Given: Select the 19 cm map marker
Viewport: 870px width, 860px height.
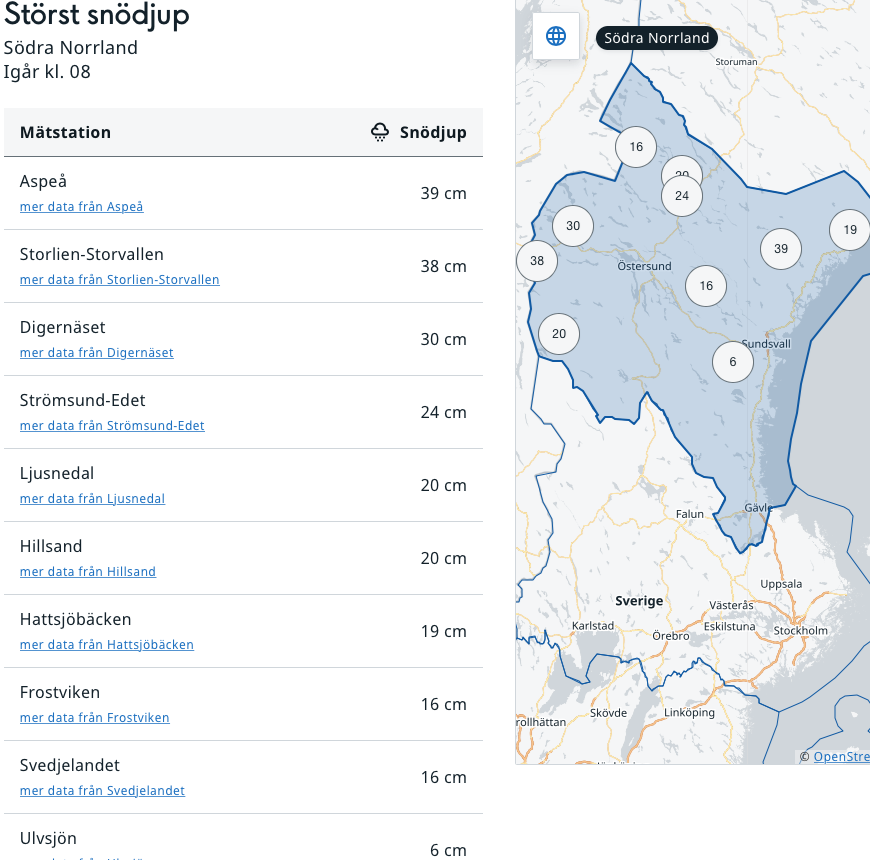Looking at the screenshot, I should [x=850, y=230].
